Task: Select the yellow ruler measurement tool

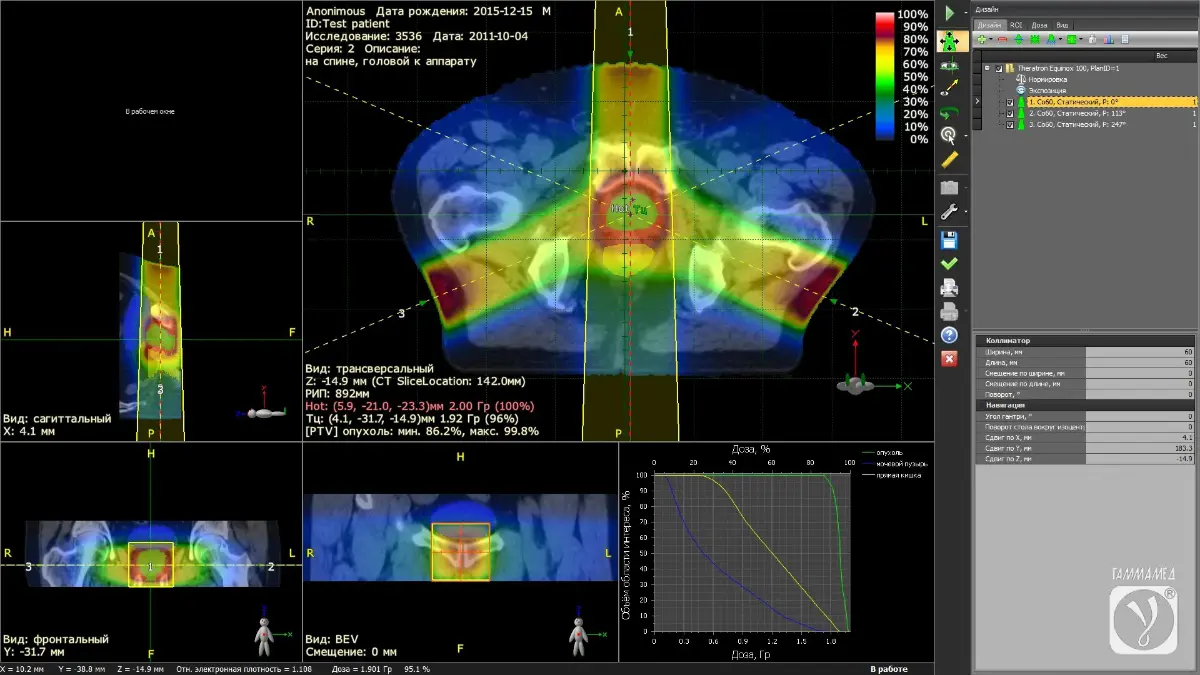Action: point(949,158)
